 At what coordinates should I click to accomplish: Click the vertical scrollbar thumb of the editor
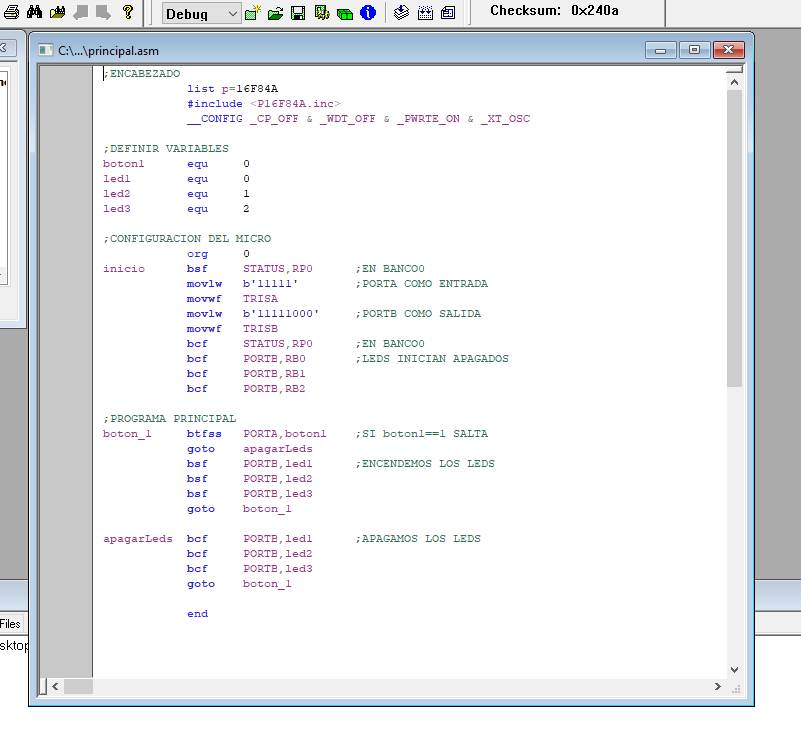tap(734, 238)
